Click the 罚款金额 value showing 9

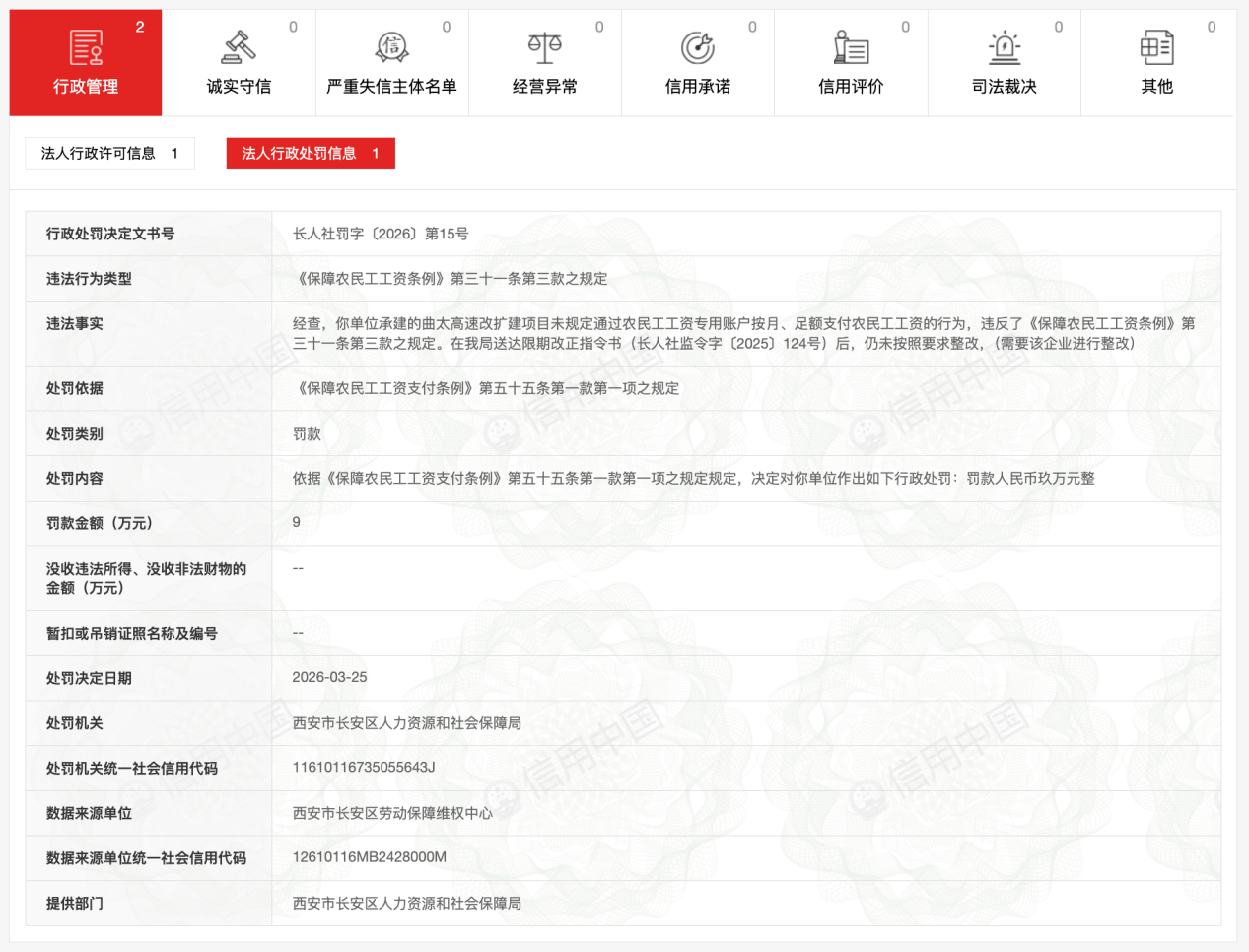(x=293, y=524)
